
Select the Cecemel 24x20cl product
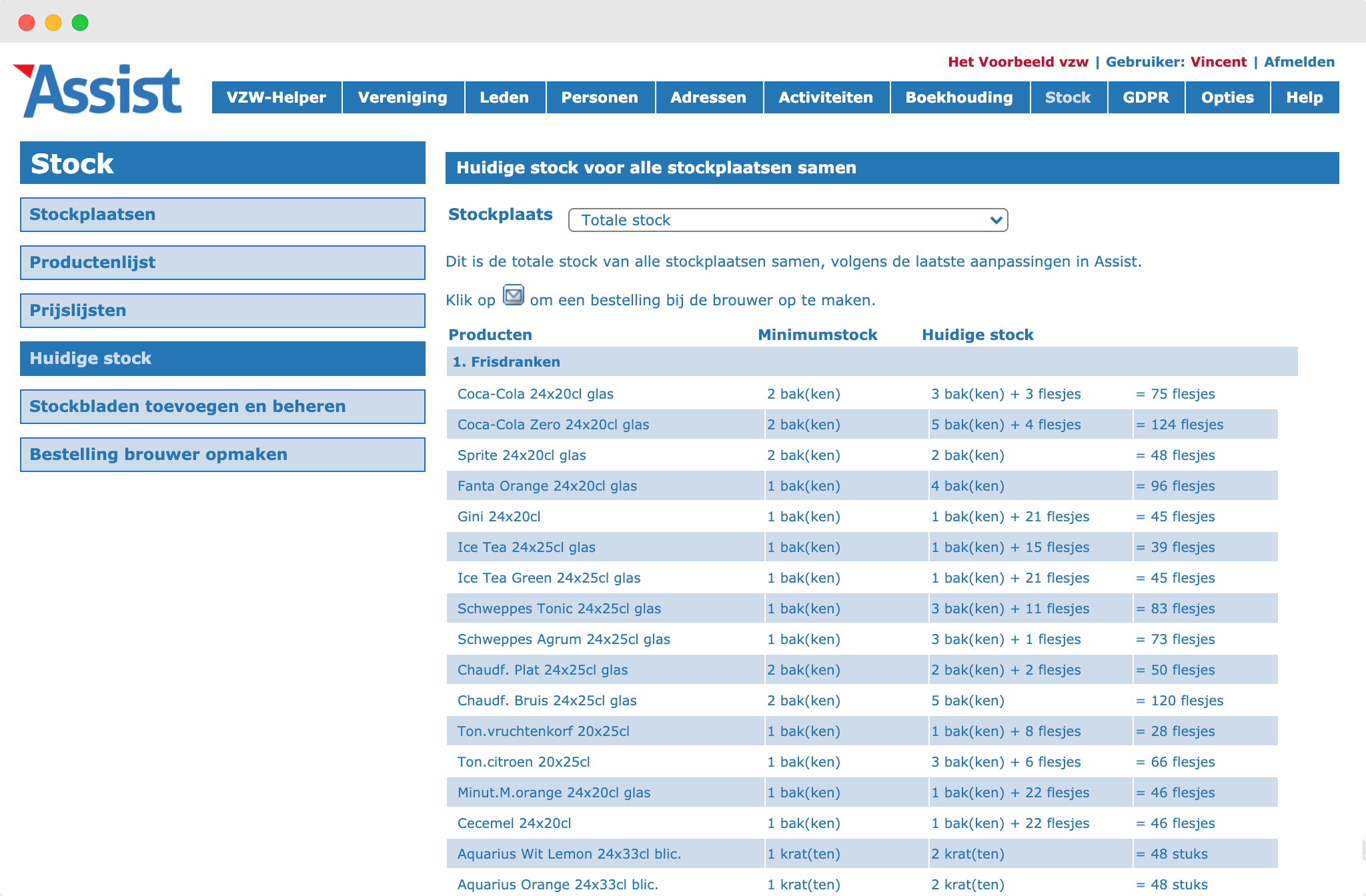click(x=514, y=823)
